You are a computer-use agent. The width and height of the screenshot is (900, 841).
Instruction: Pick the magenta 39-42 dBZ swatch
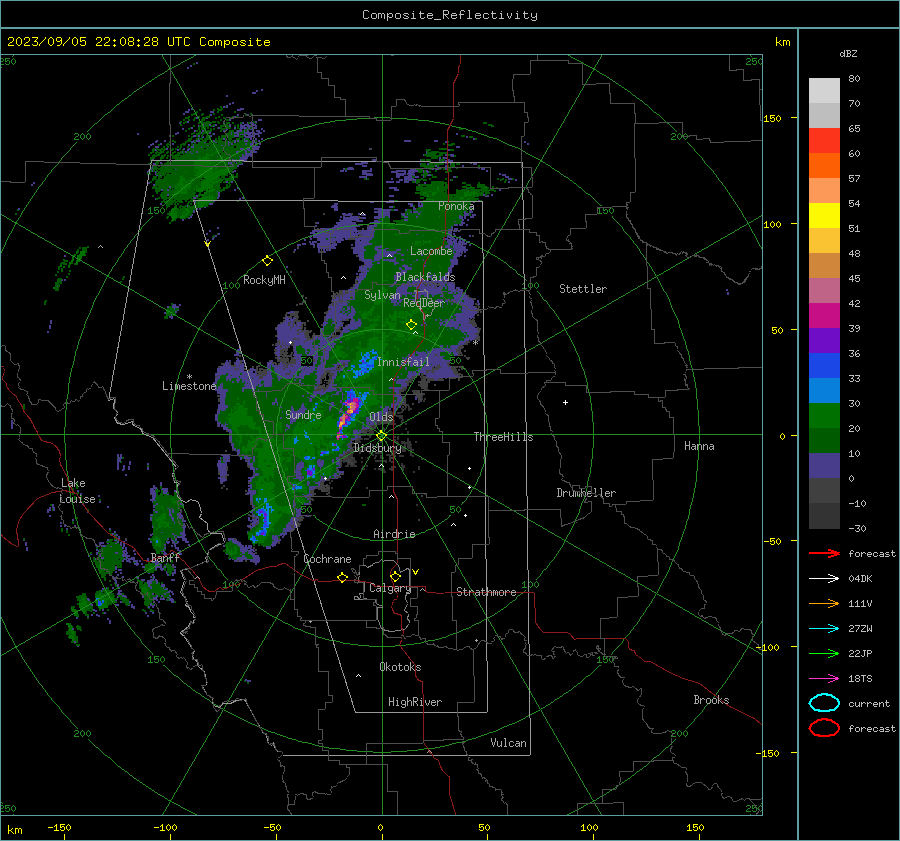pos(824,316)
